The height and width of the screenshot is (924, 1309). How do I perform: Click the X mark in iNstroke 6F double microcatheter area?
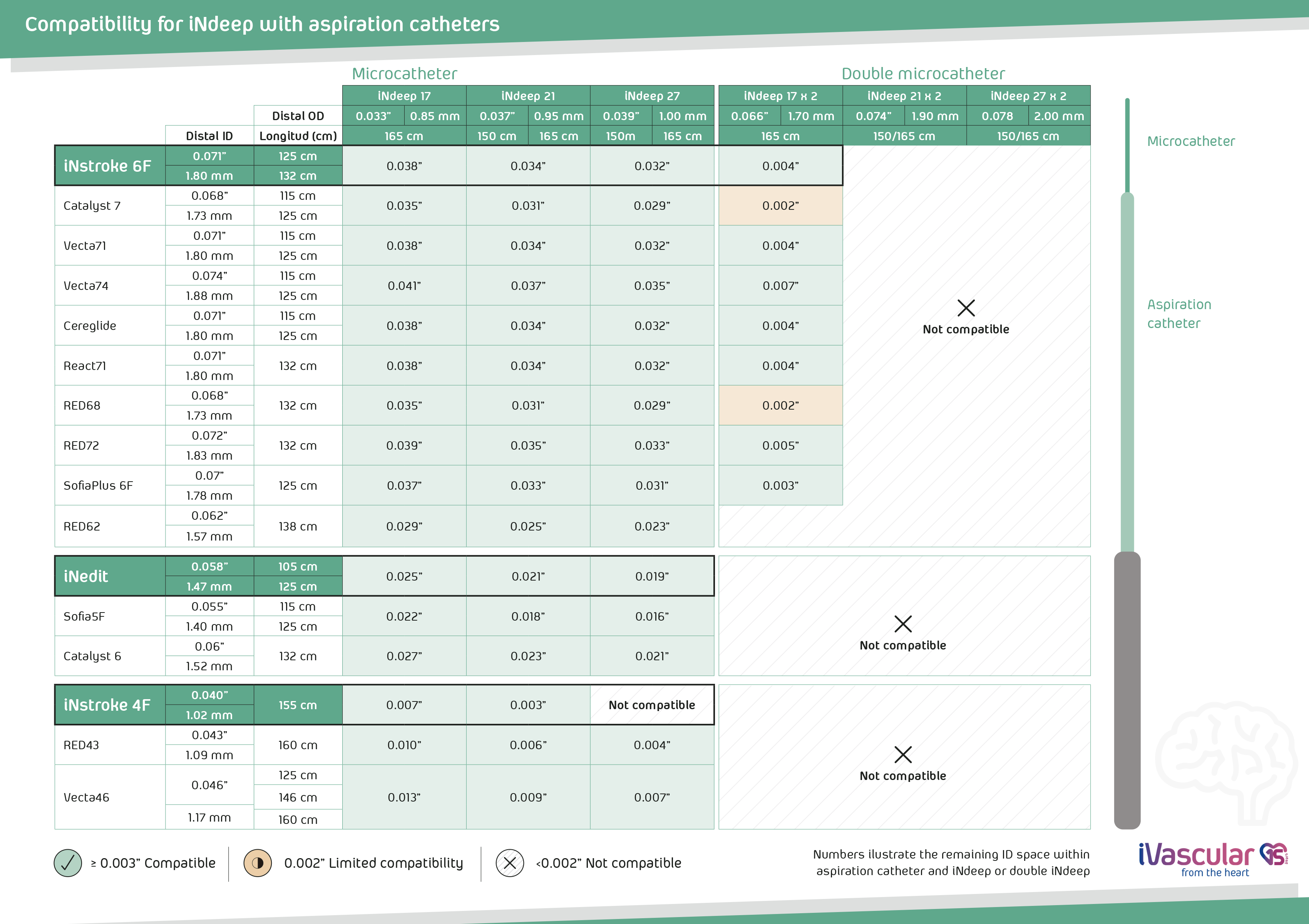966,308
